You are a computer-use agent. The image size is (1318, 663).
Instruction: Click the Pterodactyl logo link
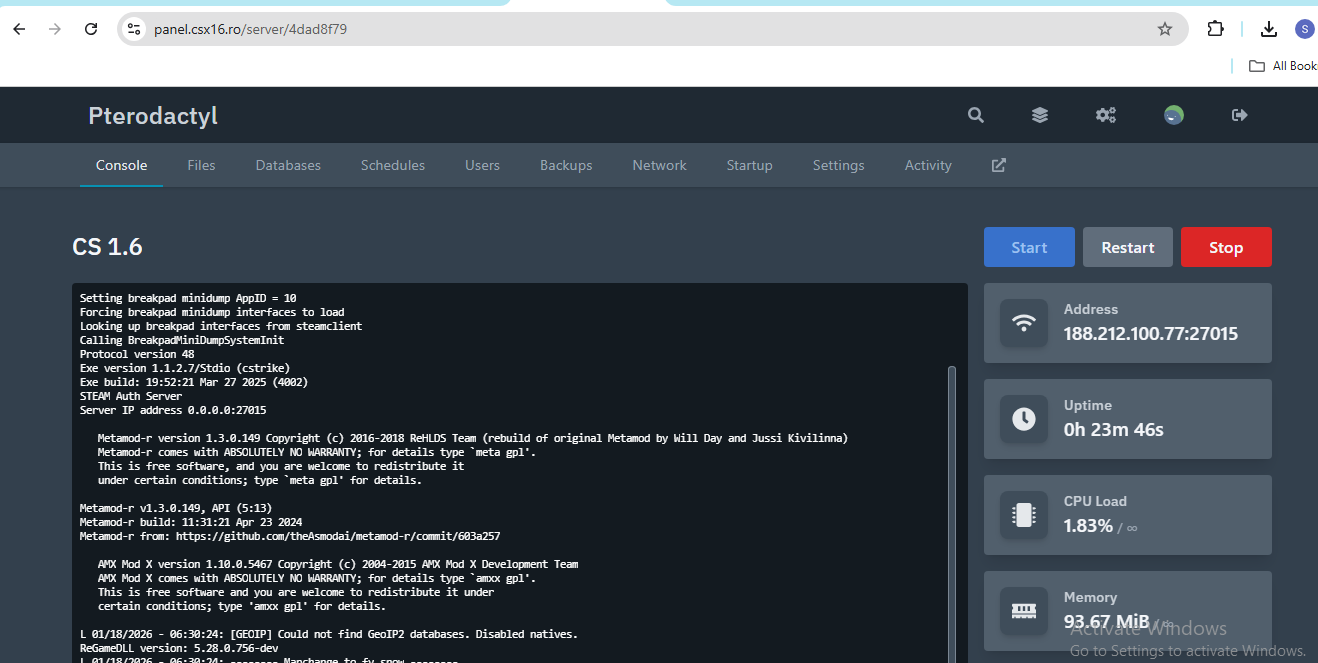tap(153, 116)
